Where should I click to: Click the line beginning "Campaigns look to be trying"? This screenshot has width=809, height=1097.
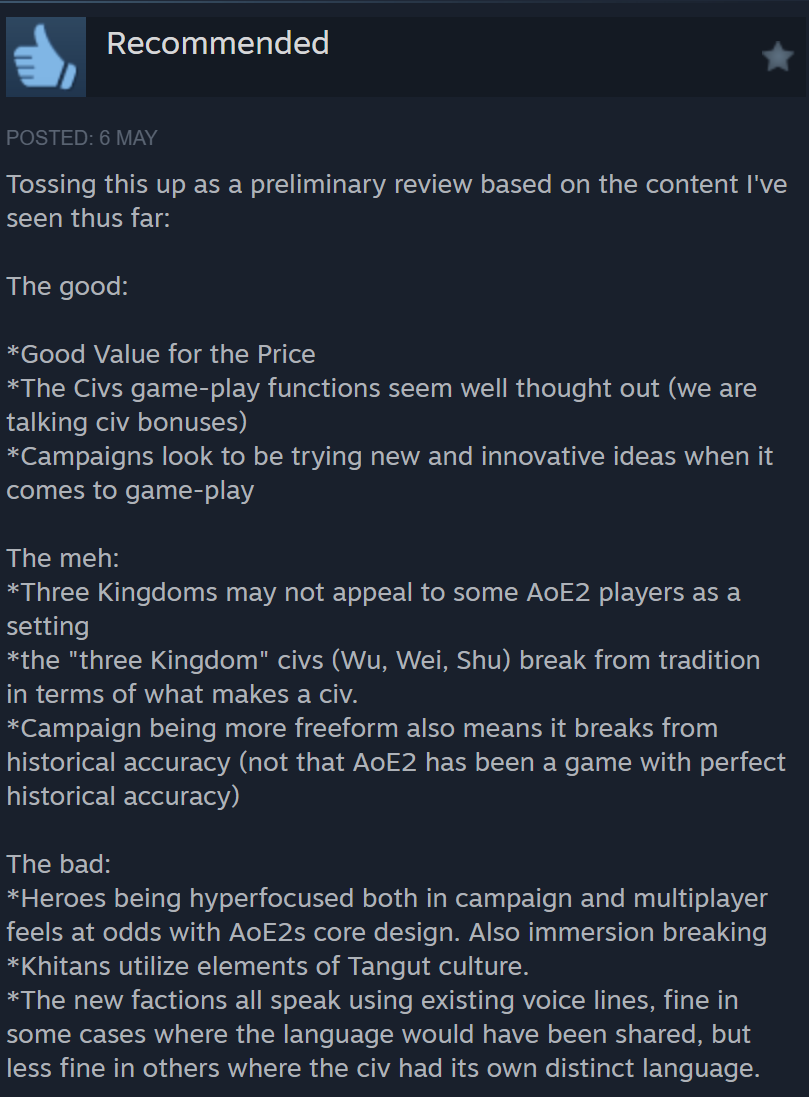pos(389,456)
